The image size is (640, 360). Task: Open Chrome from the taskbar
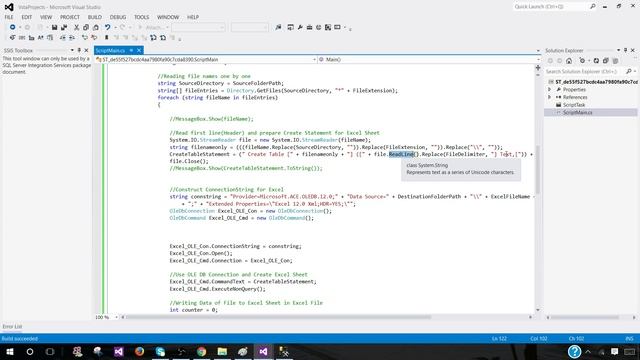[201, 351]
